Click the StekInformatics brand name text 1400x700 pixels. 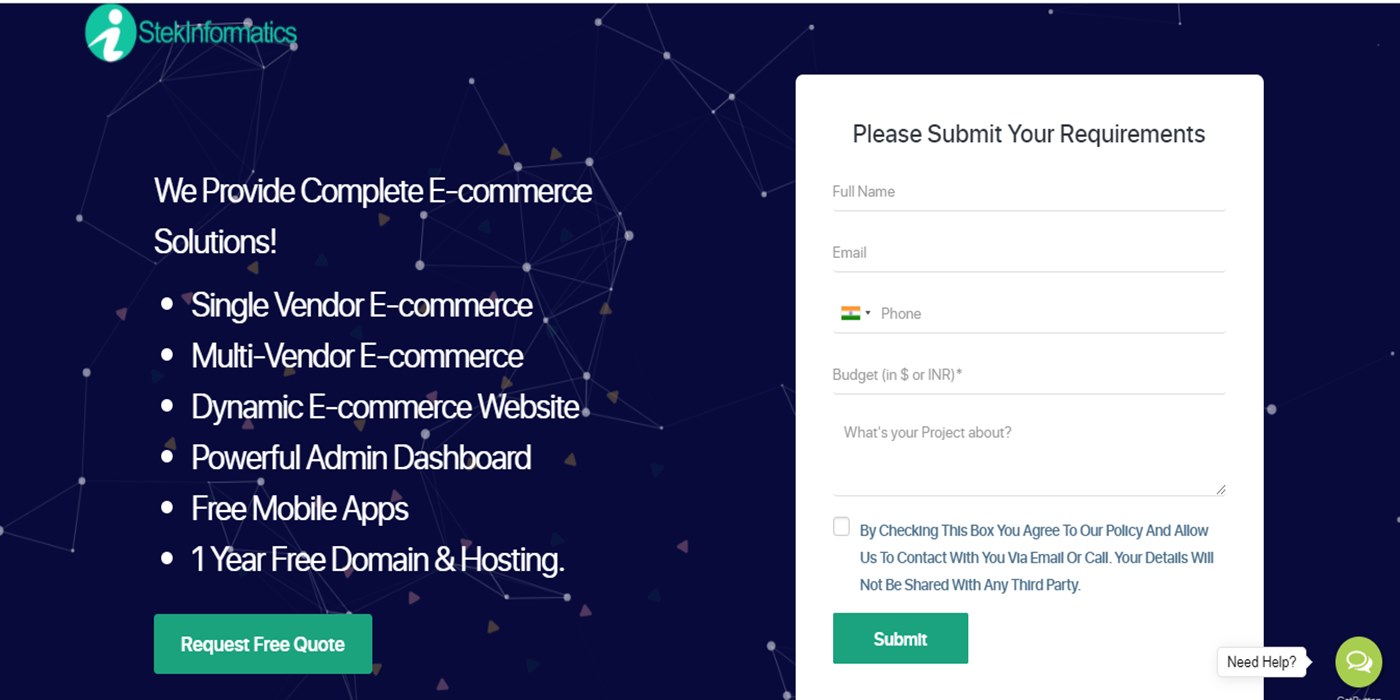[218, 33]
